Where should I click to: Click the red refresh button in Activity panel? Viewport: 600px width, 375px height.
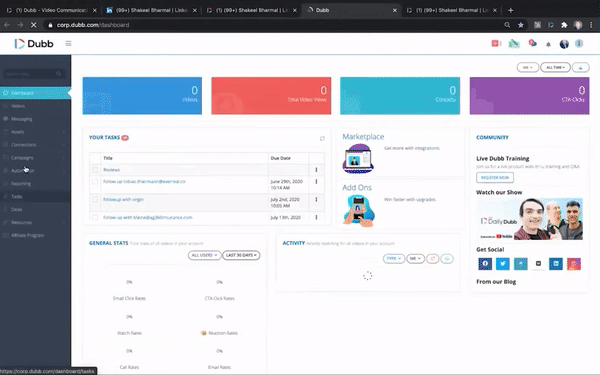tap(433, 259)
